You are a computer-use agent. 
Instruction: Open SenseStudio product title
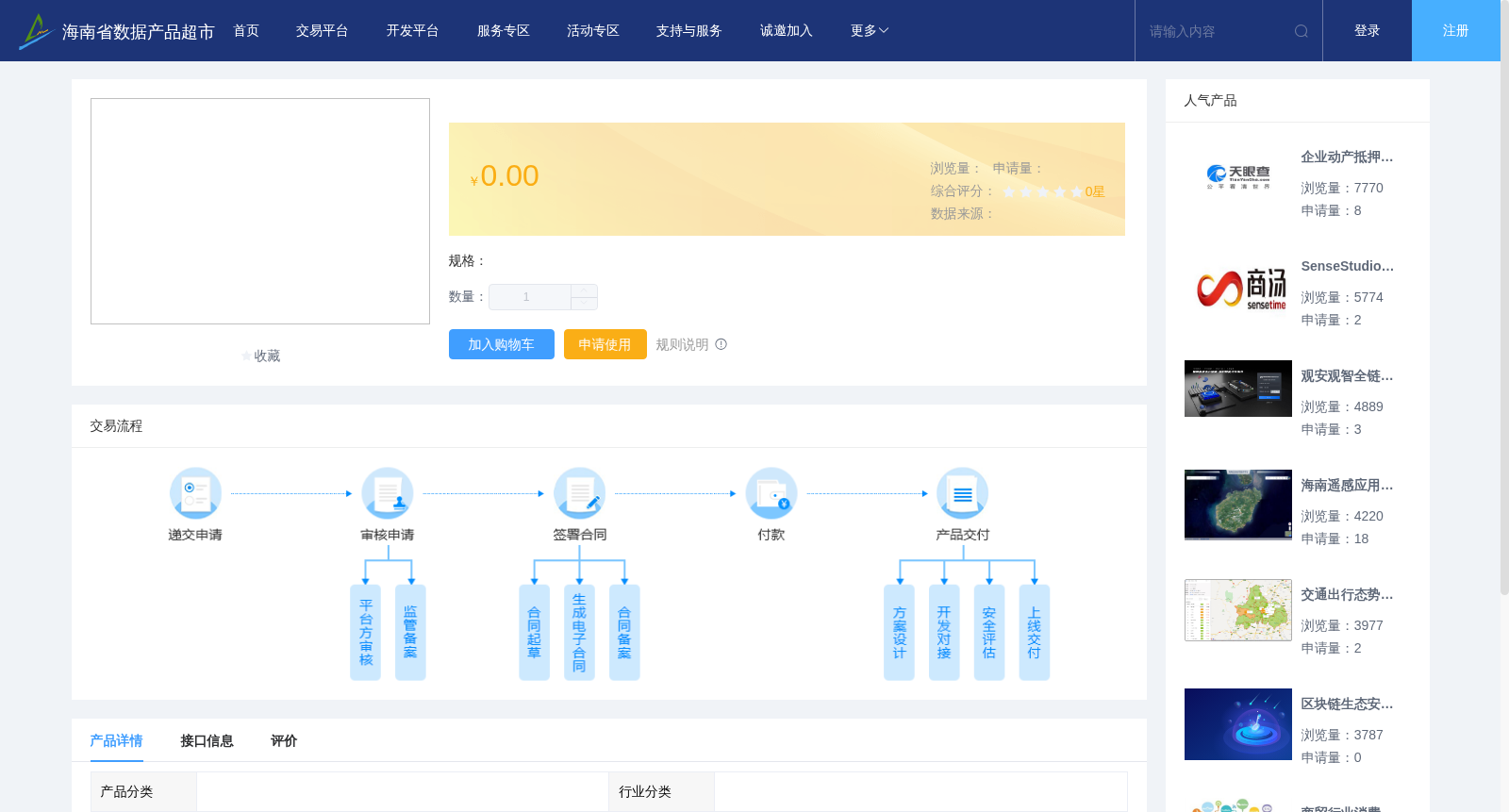[1347, 266]
